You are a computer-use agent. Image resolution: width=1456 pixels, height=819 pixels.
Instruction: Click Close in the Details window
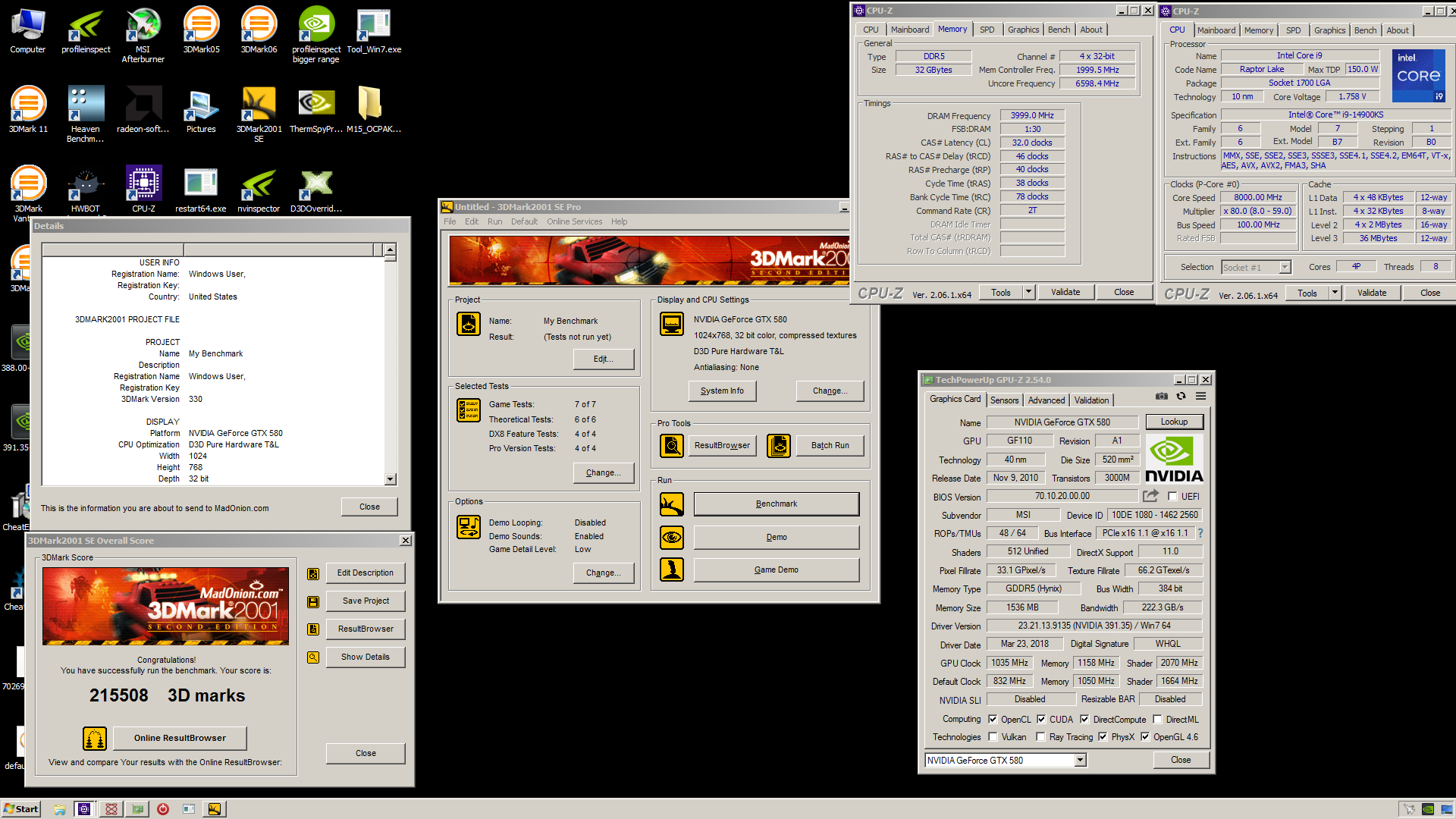tap(369, 507)
